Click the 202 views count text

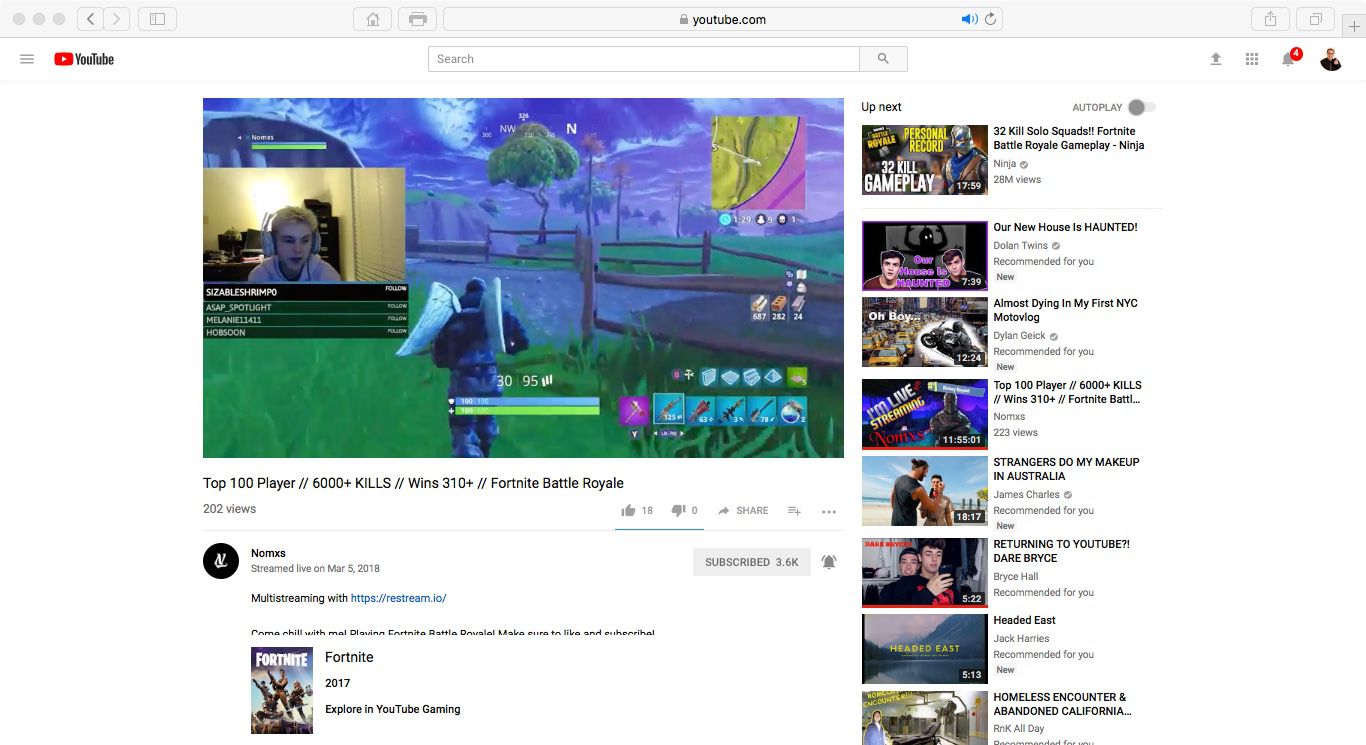coord(230,509)
